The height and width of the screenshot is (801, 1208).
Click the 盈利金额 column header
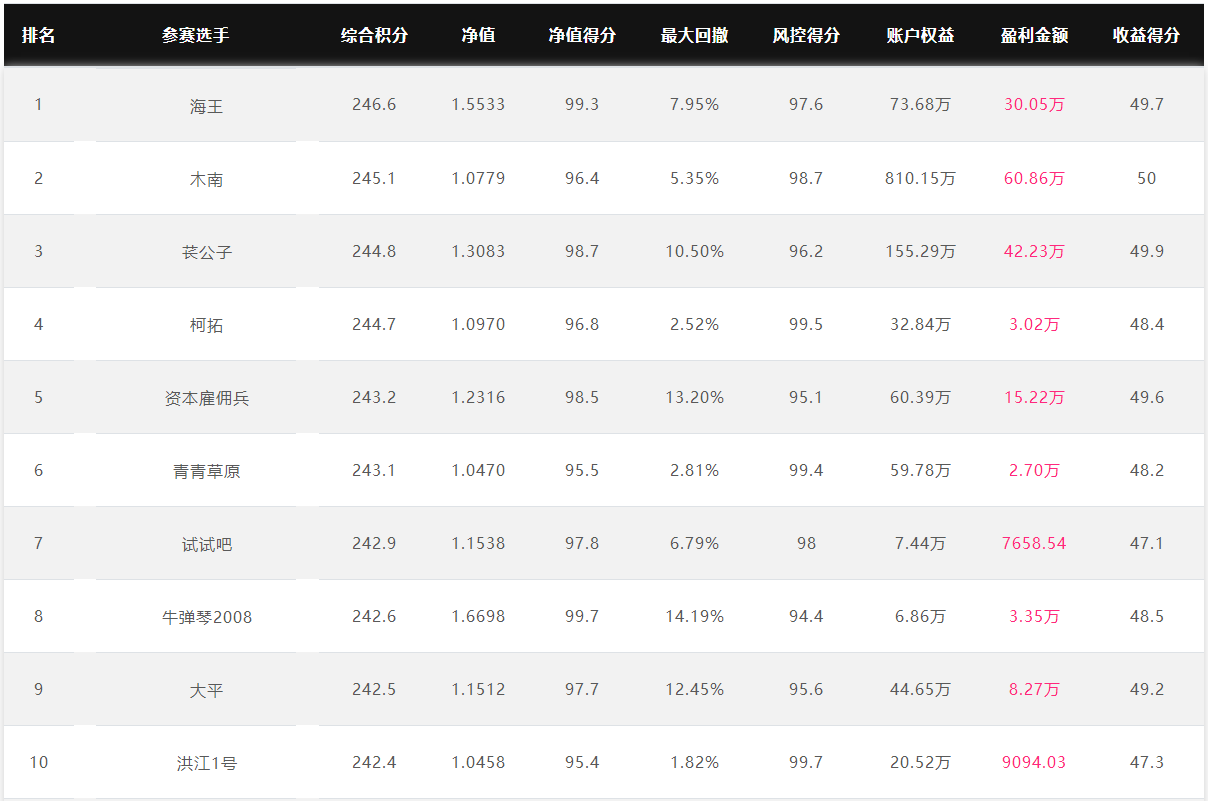coord(1034,35)
